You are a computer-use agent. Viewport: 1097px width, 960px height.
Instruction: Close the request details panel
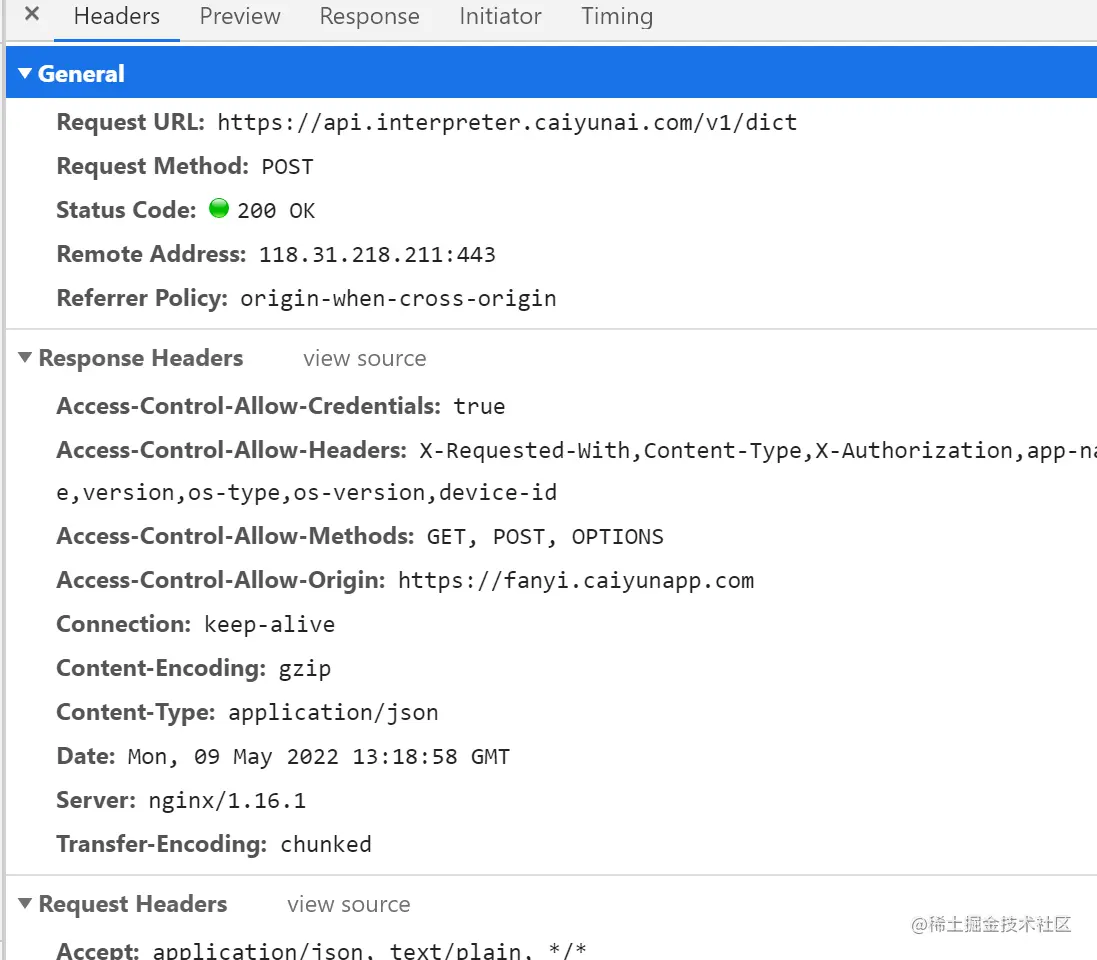point(32,16)
